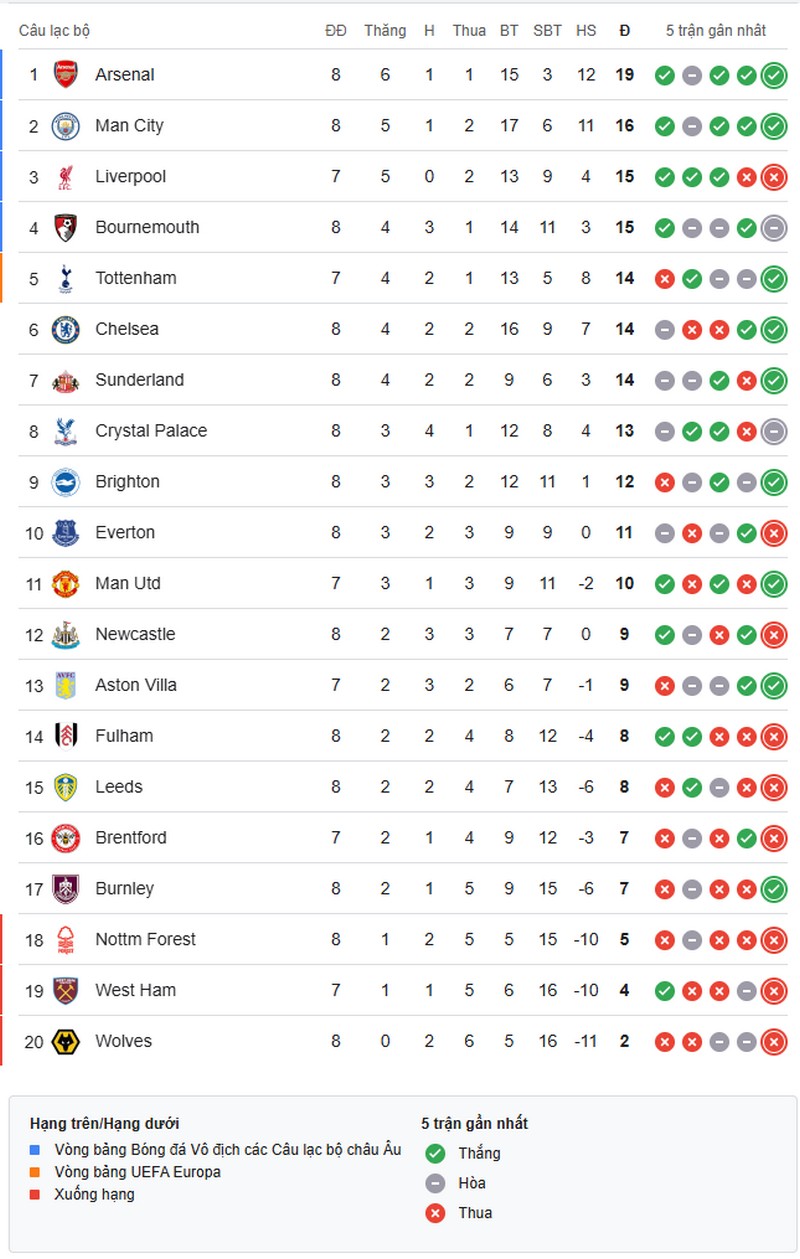Click the red Xuống hạng legend swatch
800x1259 pixels.
(35, 1194)
